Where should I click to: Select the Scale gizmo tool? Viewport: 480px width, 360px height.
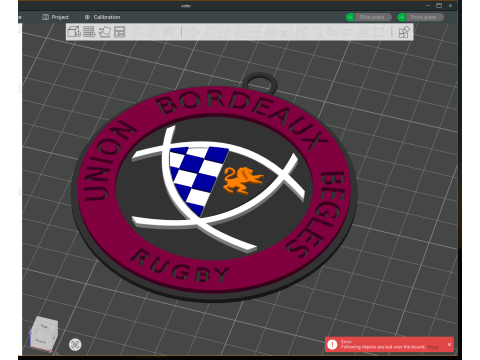[x=223, y=32]
